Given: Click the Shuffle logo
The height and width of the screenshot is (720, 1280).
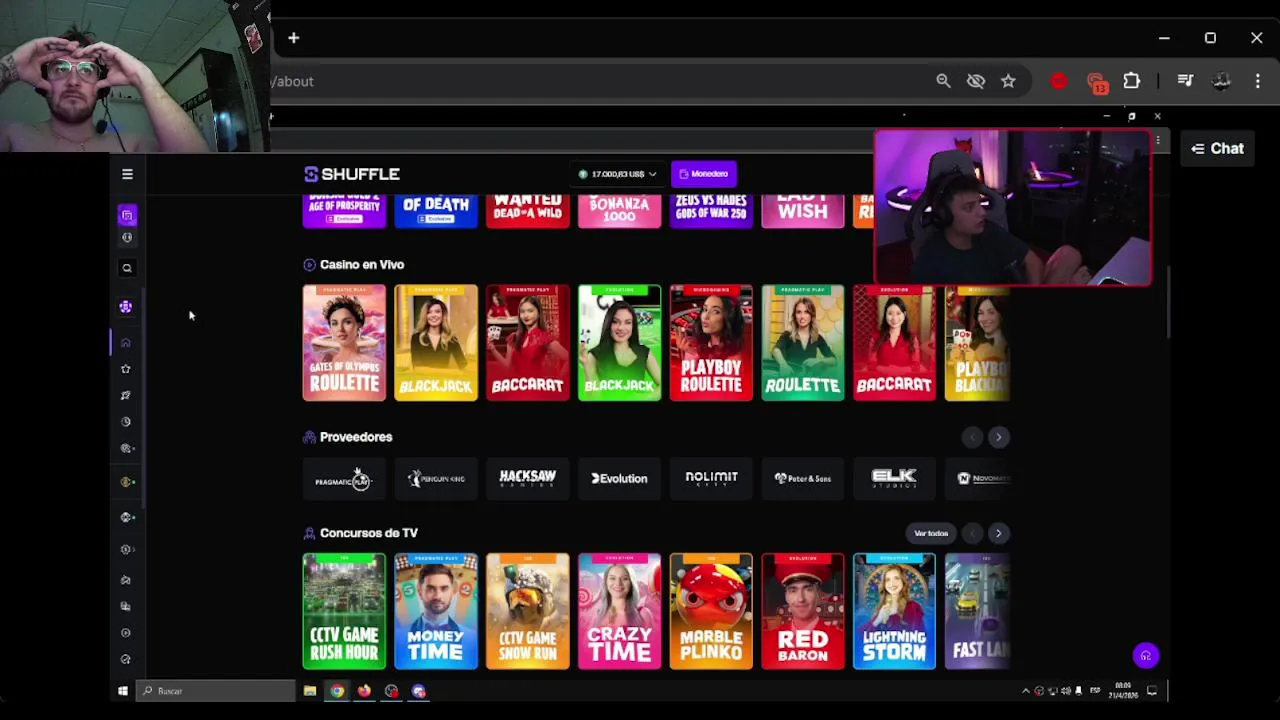Looking at the screenshot, I should [352, 174].
